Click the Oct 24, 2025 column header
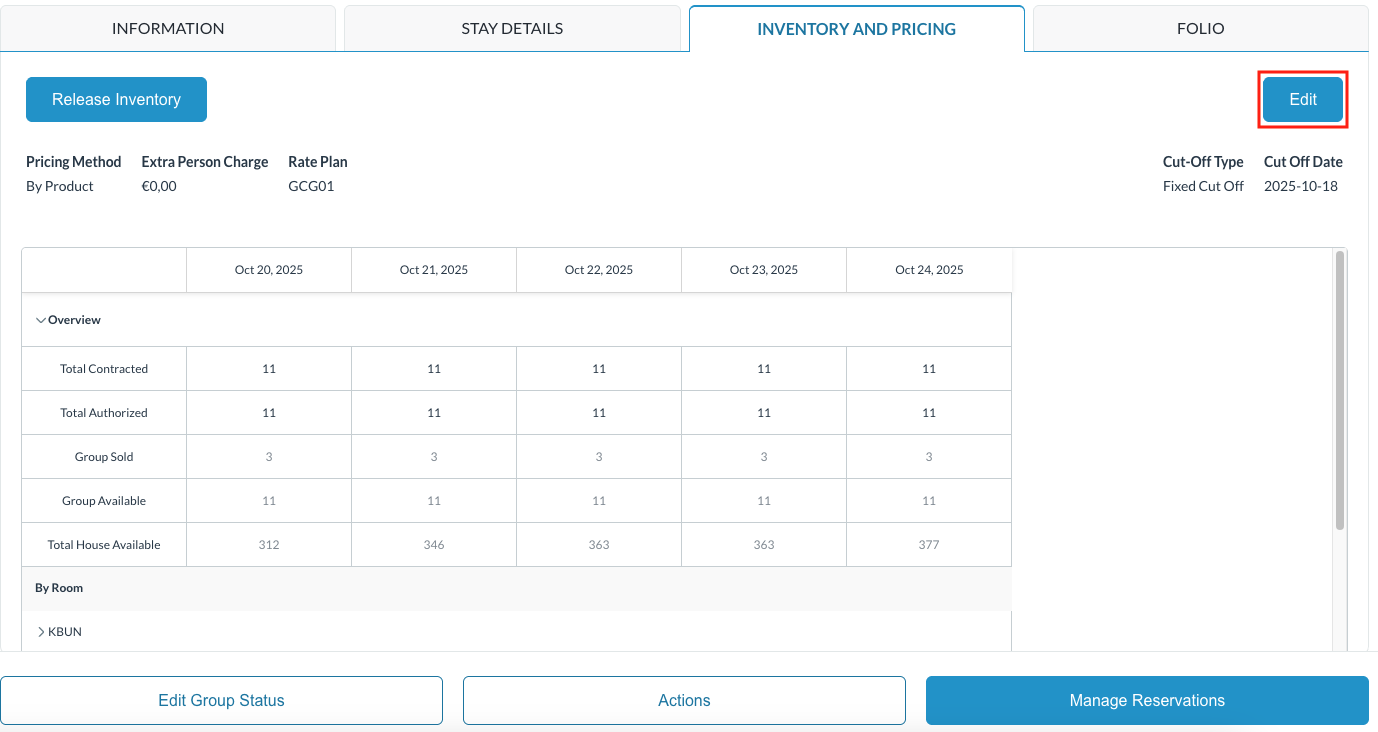This screenshot has height=732, width=1378. point(929,270)
